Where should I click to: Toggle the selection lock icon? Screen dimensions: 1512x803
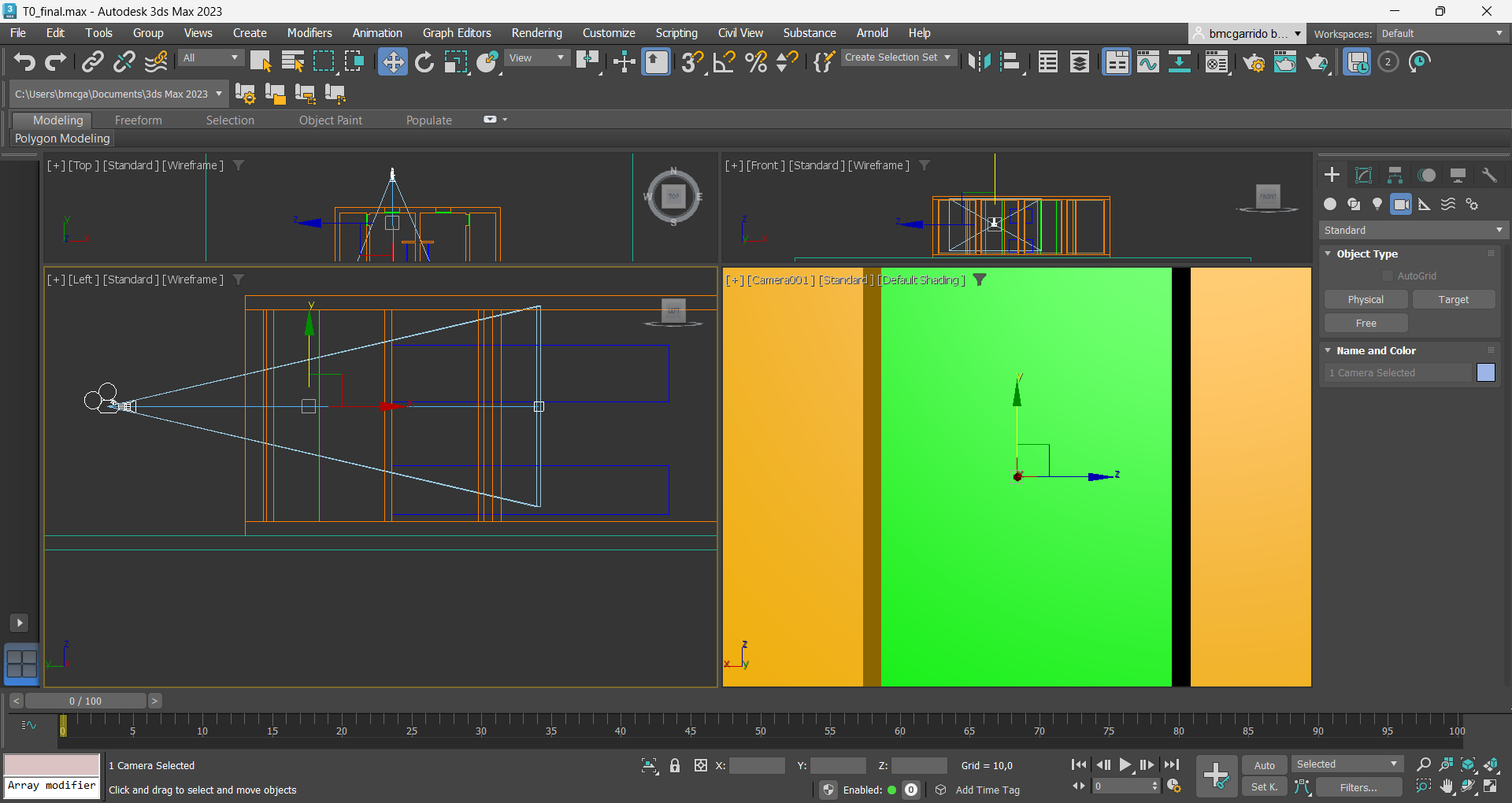675,765
